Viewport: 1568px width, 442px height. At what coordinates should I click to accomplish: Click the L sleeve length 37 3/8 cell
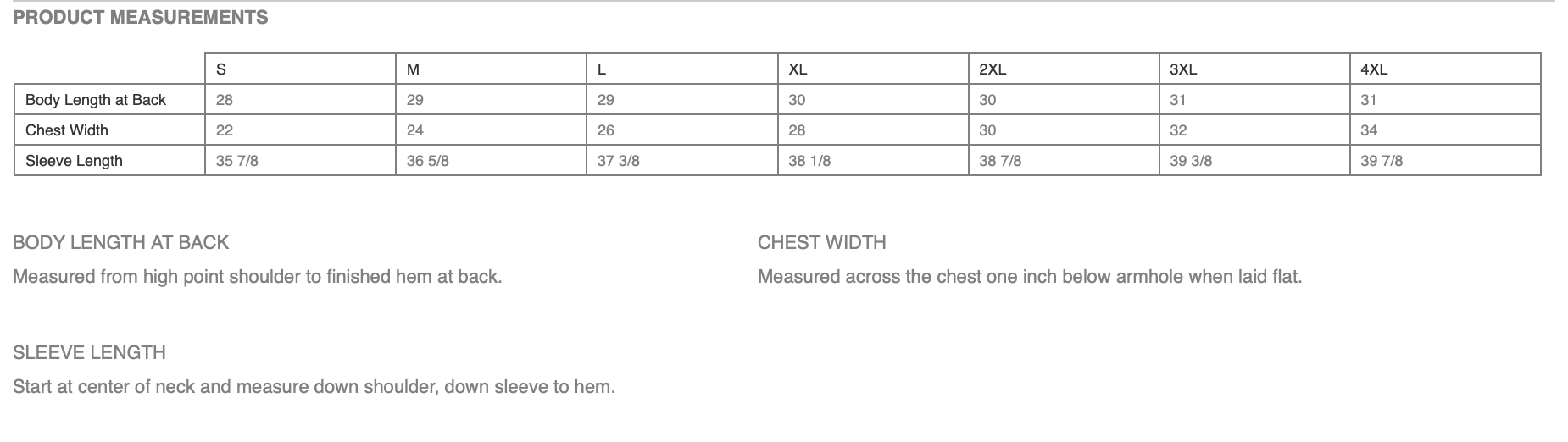(x=618, y=161)
